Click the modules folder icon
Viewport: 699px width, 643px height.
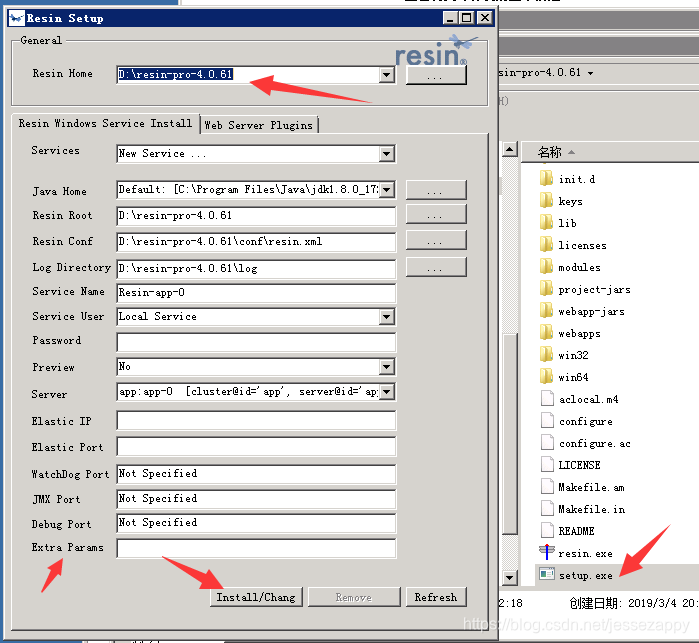click(546, 267)
